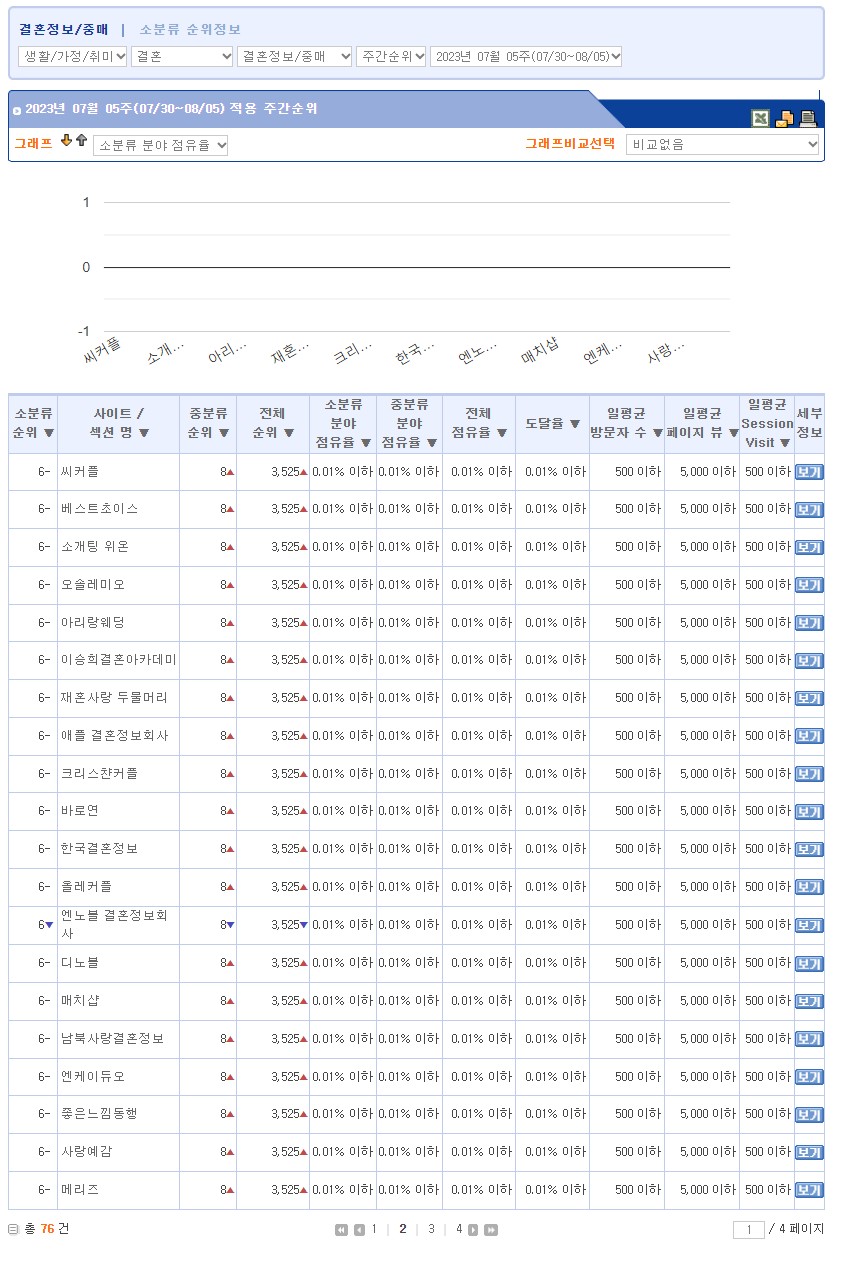This screenshot has height=1270, width=841.
Task: Click the Excel export icon
Action: (761, 119)
